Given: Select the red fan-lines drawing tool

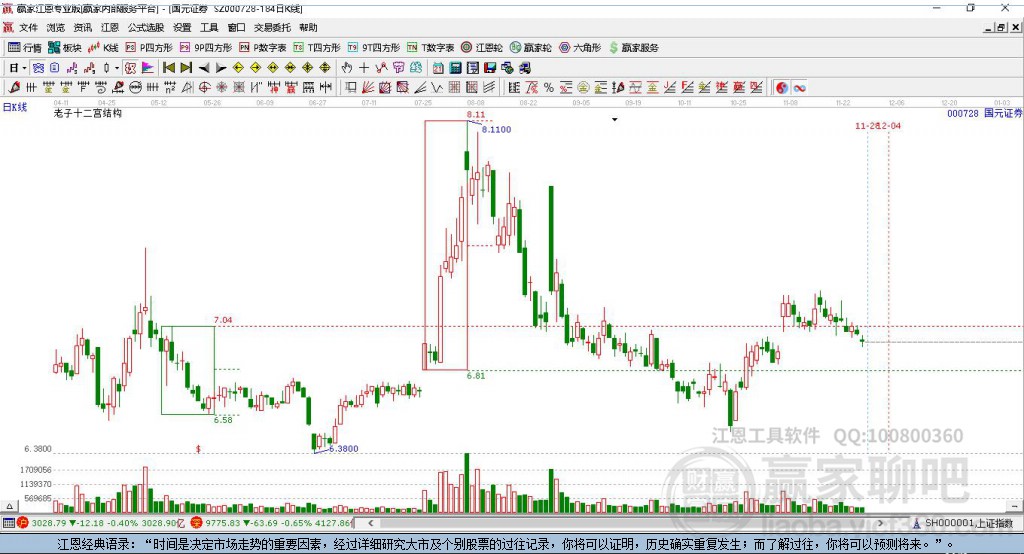Looking at the screenshot, I should click(367, 88).
